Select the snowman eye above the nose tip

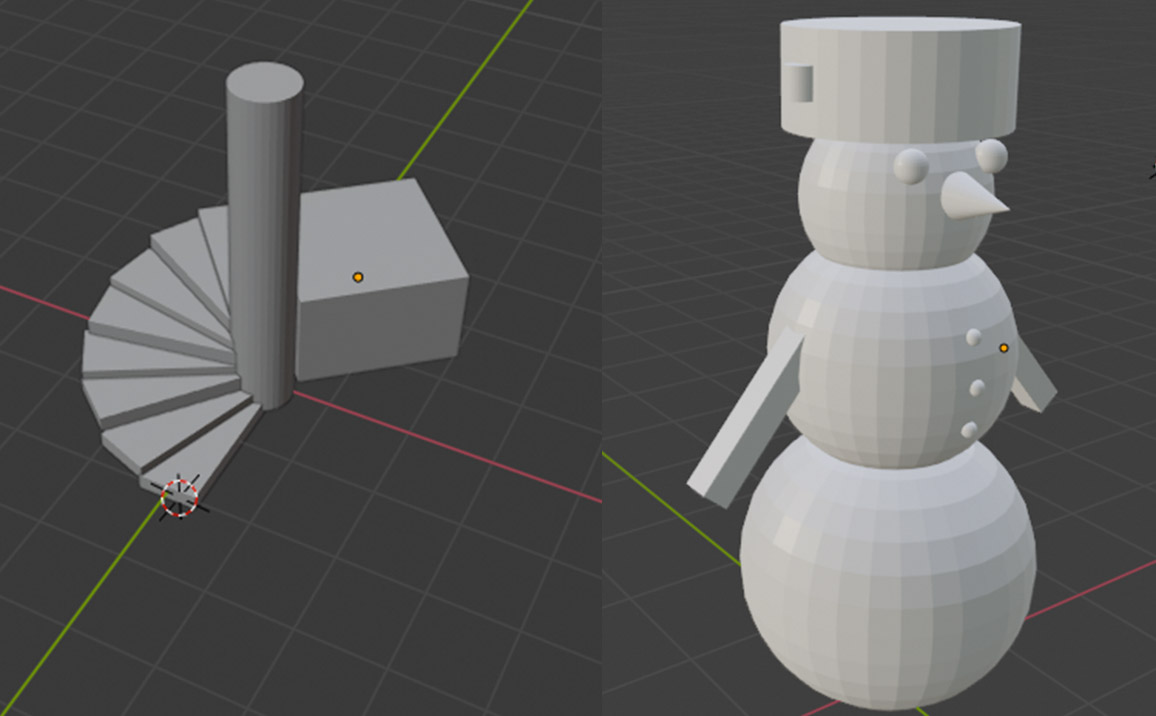click(992, 156)
